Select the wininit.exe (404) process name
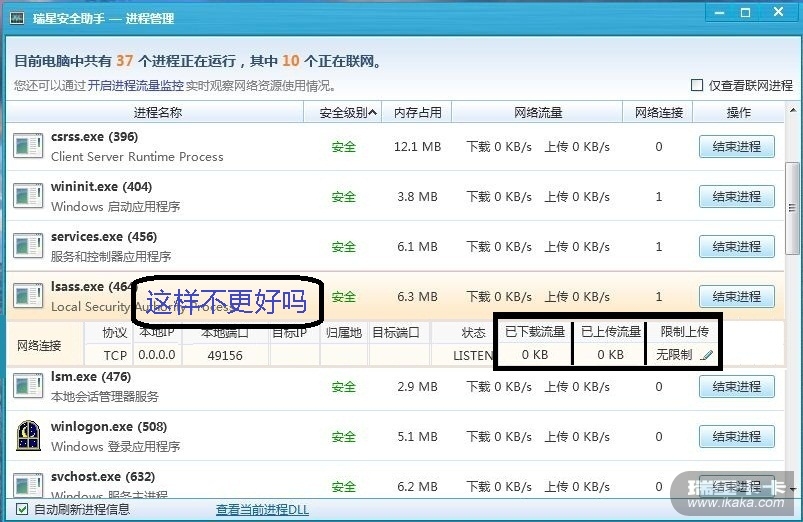 [x=101, y=186]
